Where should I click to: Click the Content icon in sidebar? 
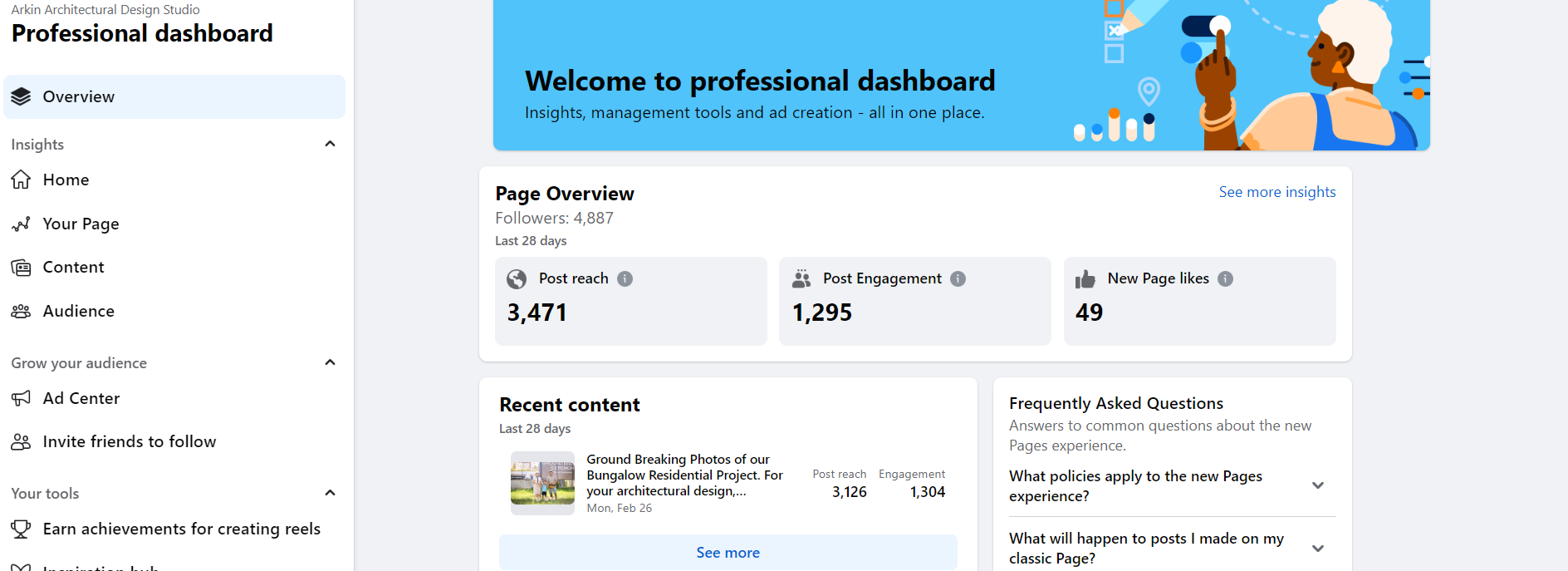(21, 268)
